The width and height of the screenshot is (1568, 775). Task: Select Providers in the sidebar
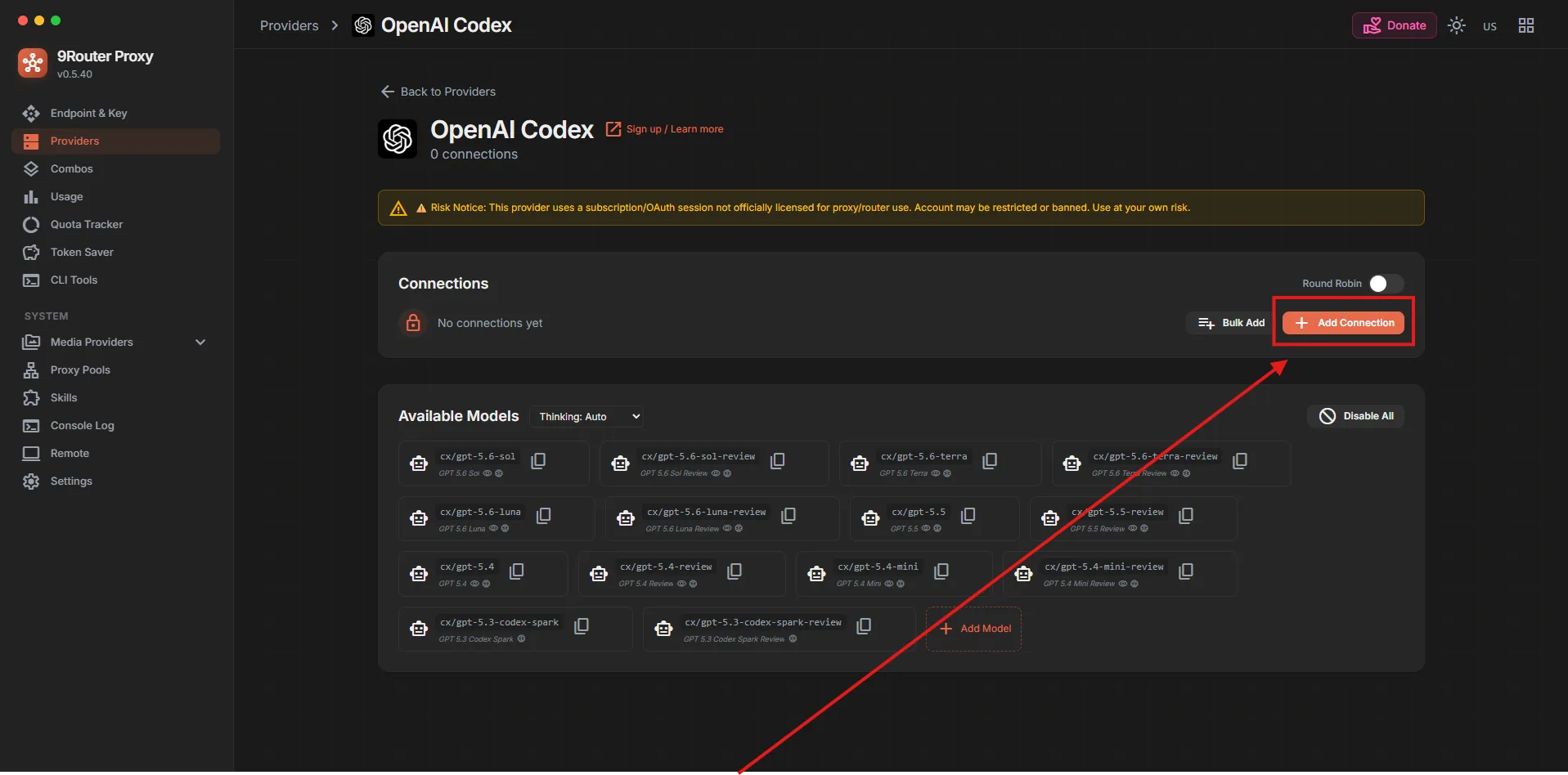pos(115,141)
